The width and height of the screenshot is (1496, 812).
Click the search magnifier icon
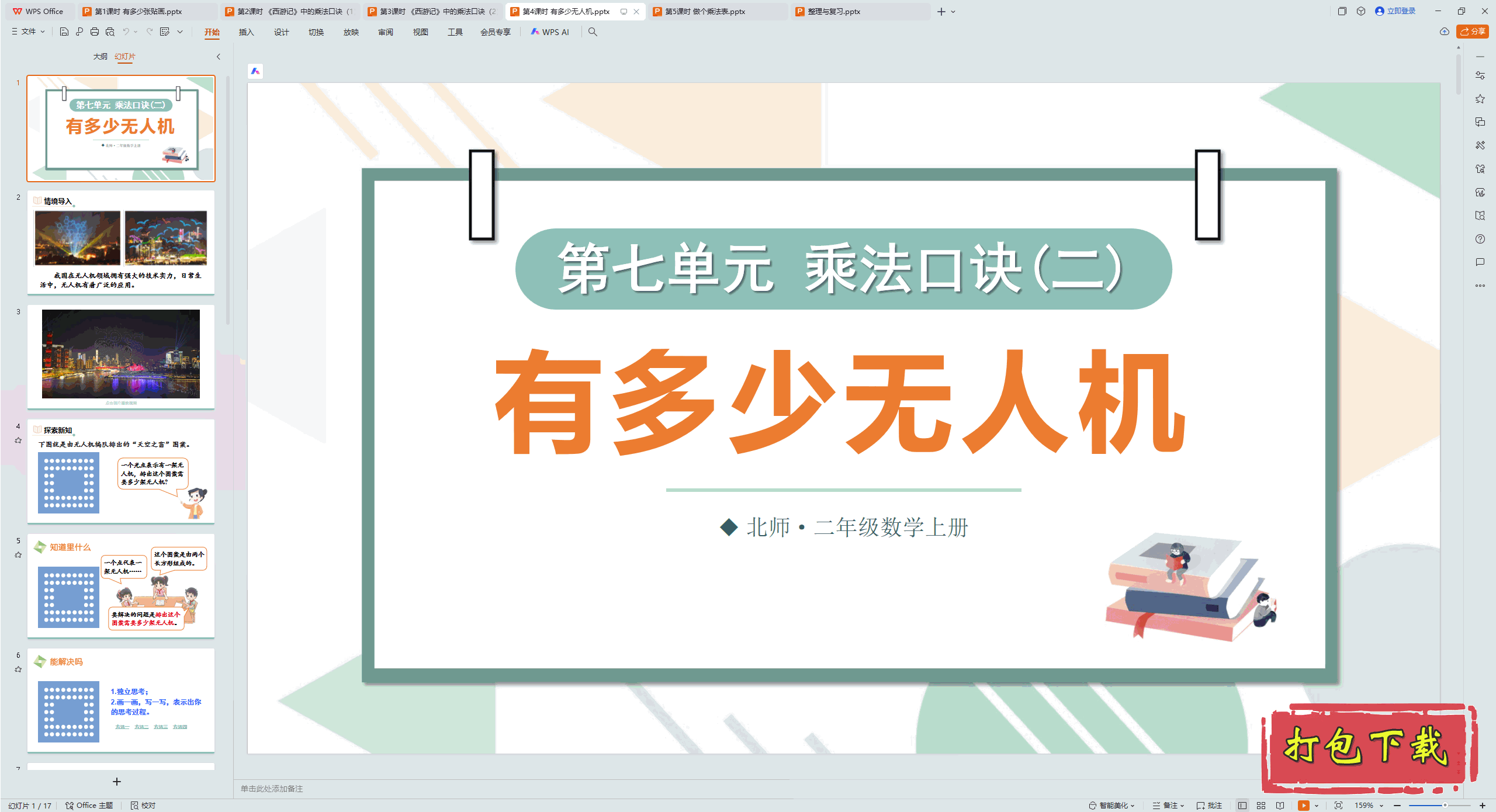[x=593, y=32]
